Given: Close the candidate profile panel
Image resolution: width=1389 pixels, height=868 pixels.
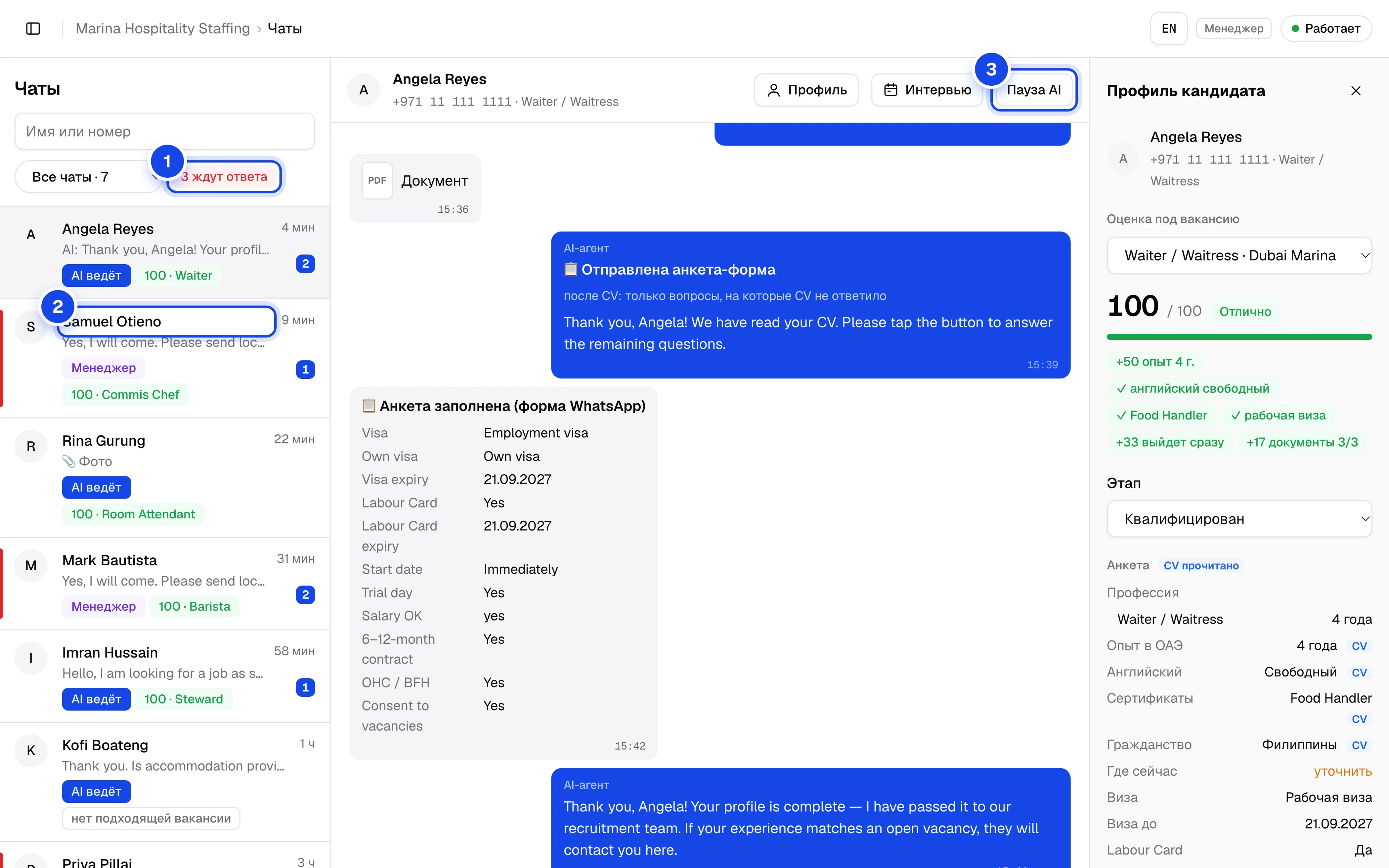Looking at the screenshot, I should point(1356,91).
